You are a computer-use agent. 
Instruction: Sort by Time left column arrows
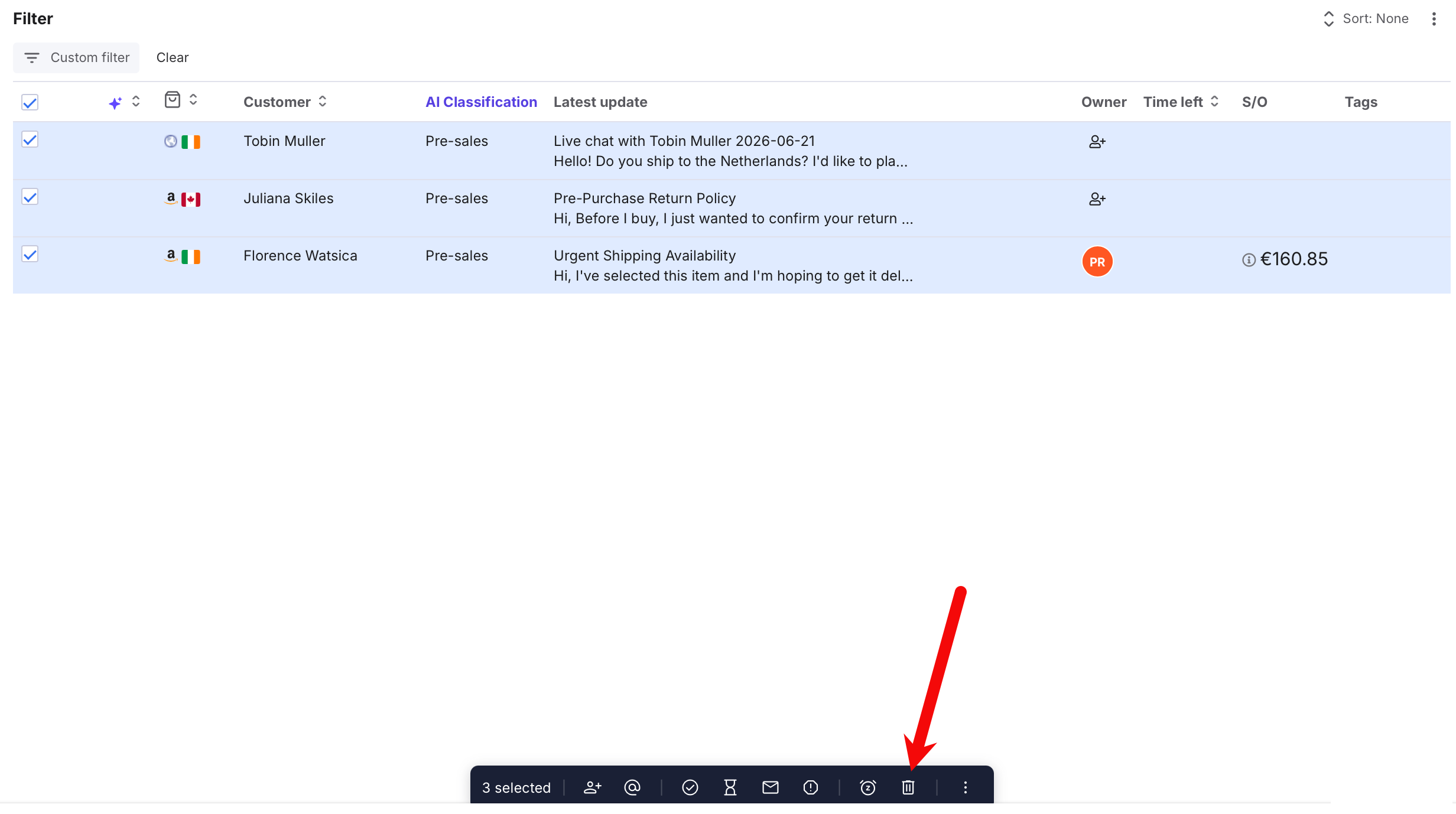[x=1214, y=102]
